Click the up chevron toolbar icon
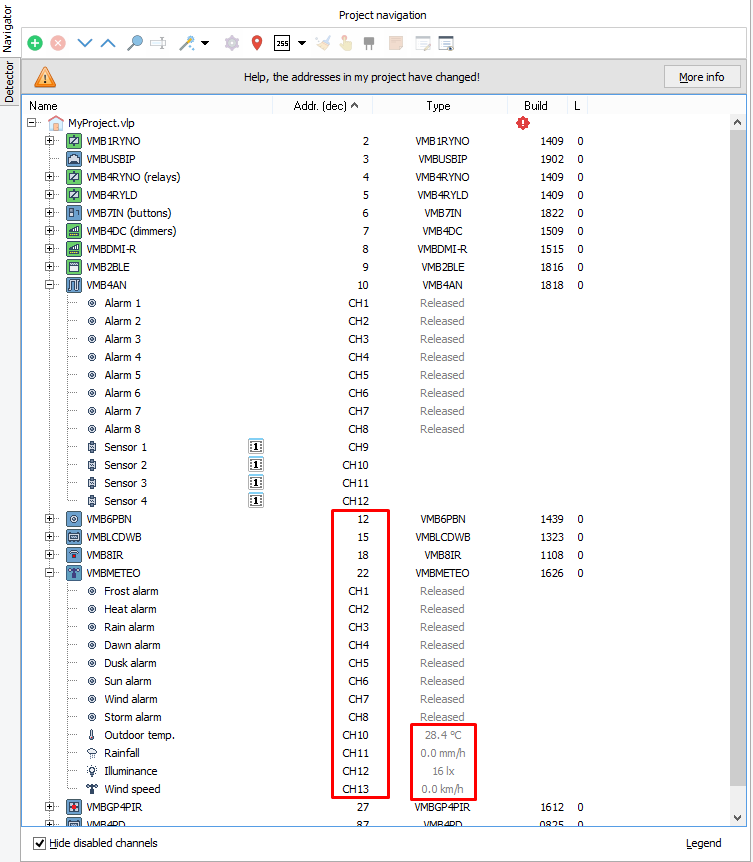 (108, 43)
